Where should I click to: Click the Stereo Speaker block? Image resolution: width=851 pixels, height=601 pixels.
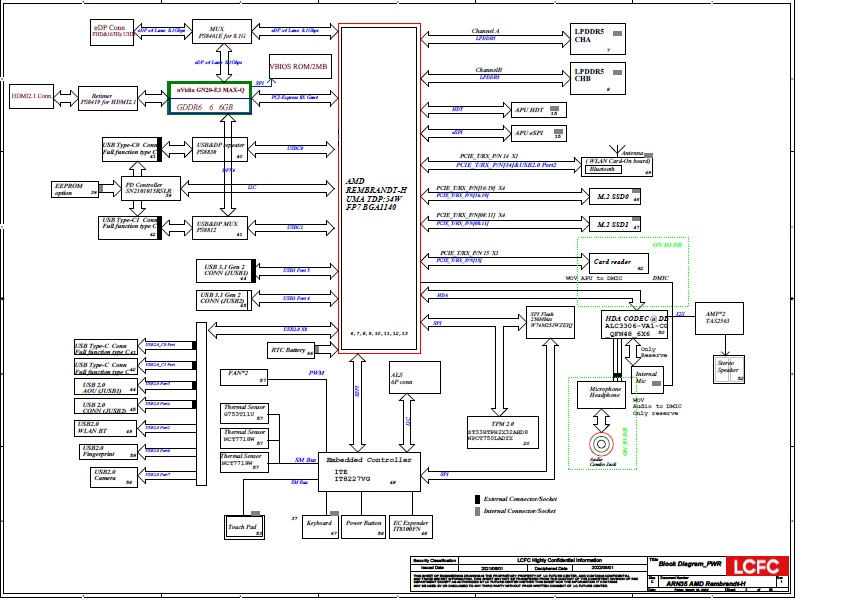point(728,369)
